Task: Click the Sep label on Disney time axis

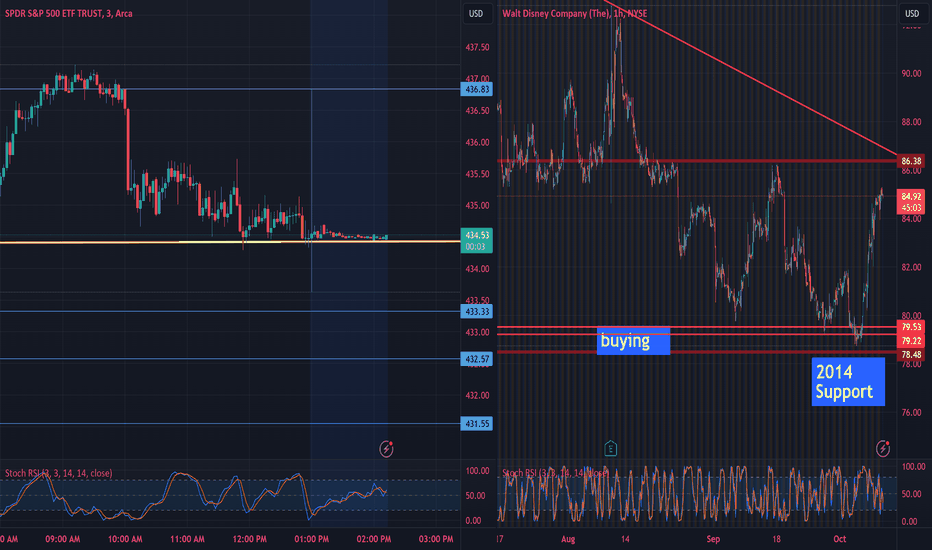Action: coord(713,539)
